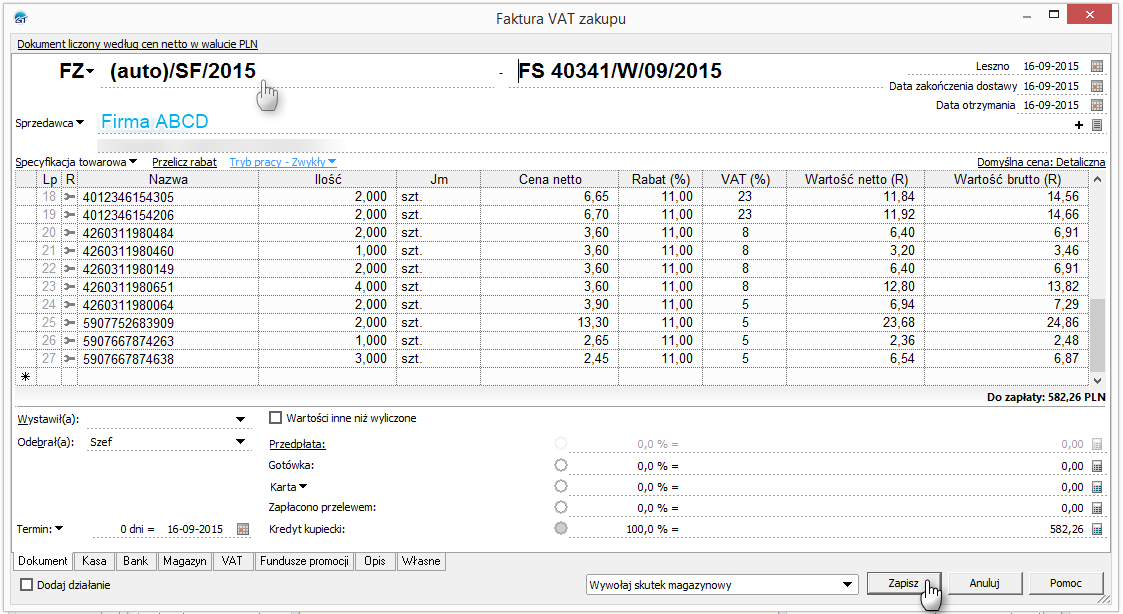The height and width of the screenshot is (614, 1123).
Task: Click the new row asterisk marker
Action: (26, 376)
